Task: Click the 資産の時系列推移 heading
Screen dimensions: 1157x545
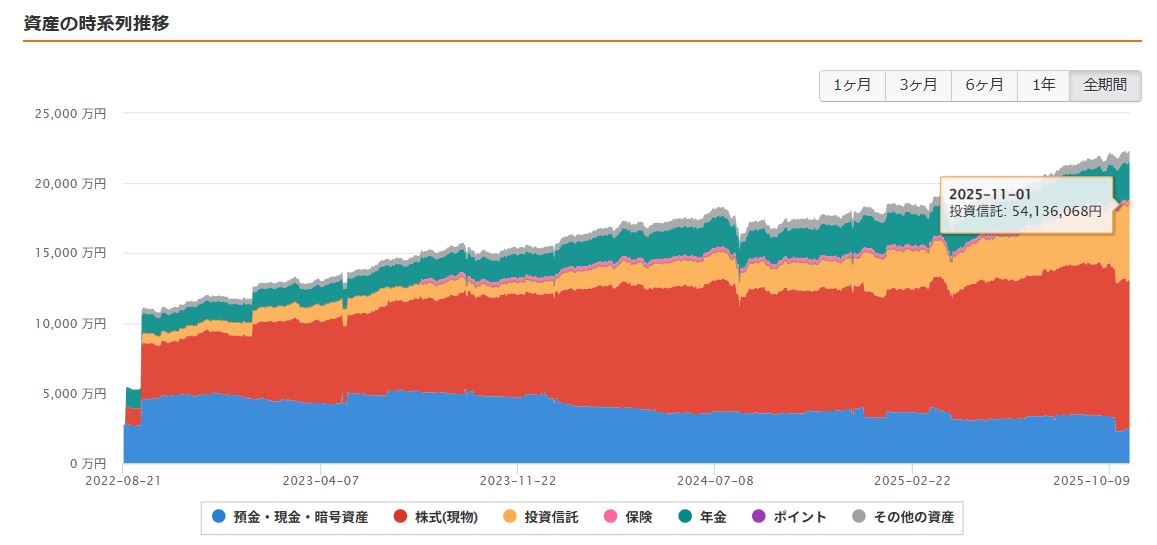Action: click(96, 23)
